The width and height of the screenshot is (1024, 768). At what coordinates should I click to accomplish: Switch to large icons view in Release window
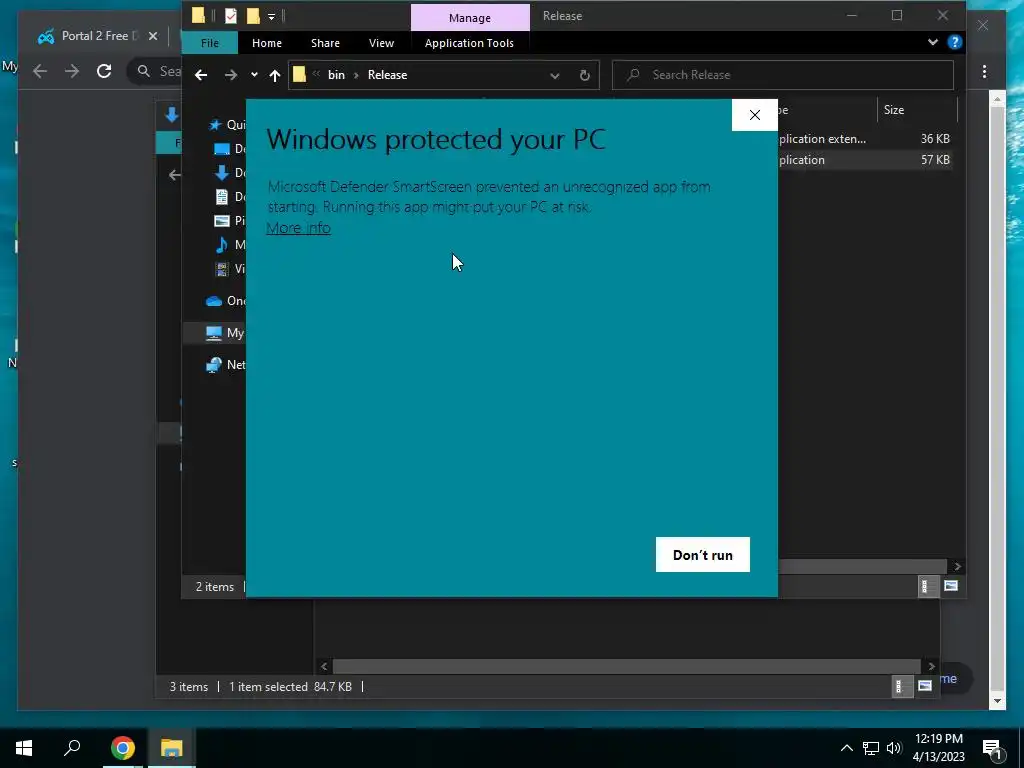point(951,586)
